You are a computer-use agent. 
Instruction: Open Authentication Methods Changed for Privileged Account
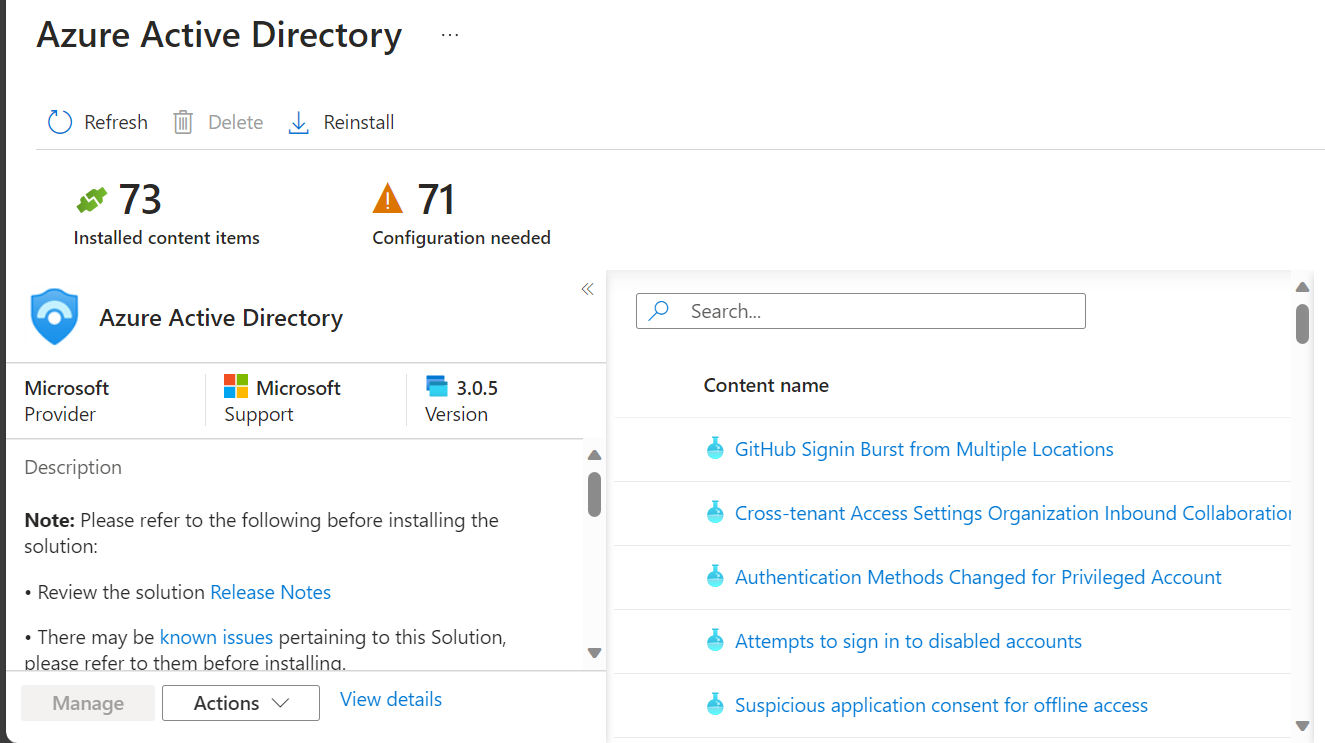tap(978, 577)
